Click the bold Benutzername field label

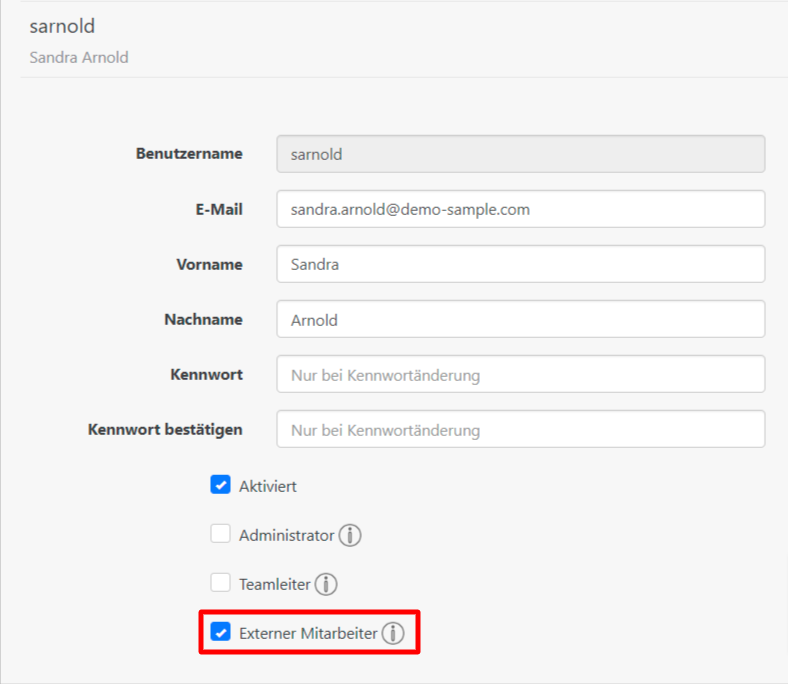pyautogui.click(x=189, y=154)
